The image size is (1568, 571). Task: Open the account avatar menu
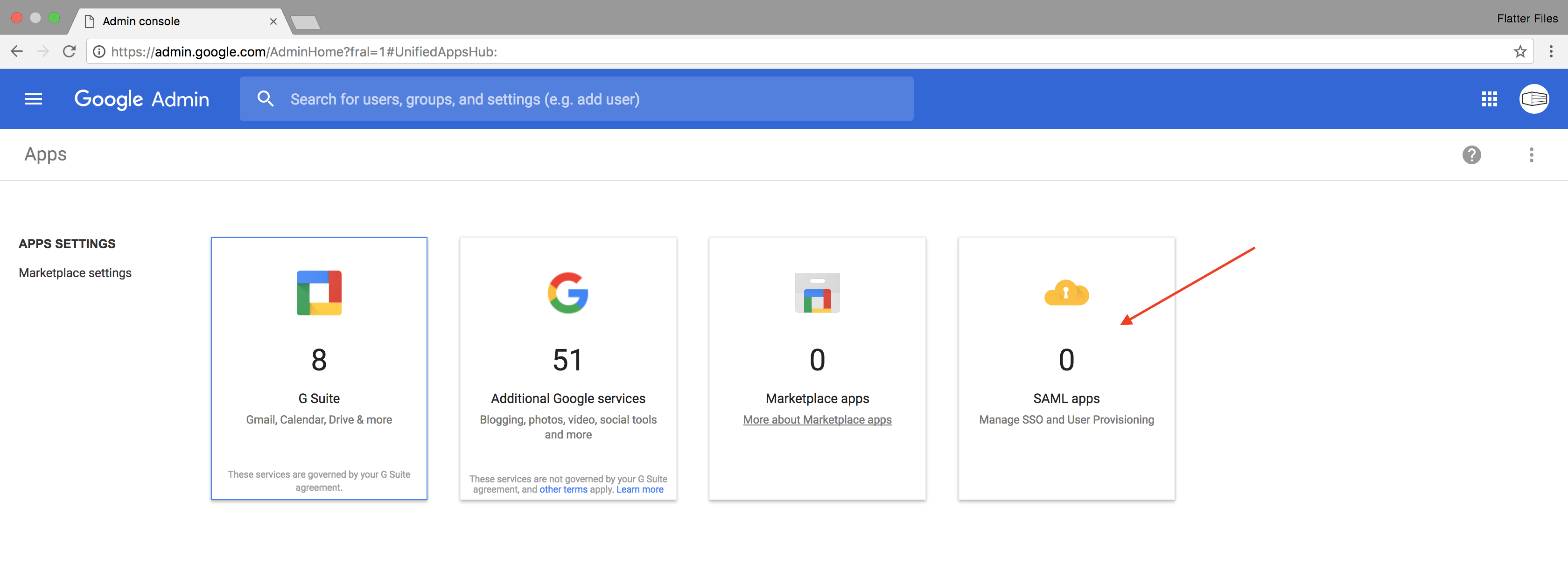(x=1534, y=98)
